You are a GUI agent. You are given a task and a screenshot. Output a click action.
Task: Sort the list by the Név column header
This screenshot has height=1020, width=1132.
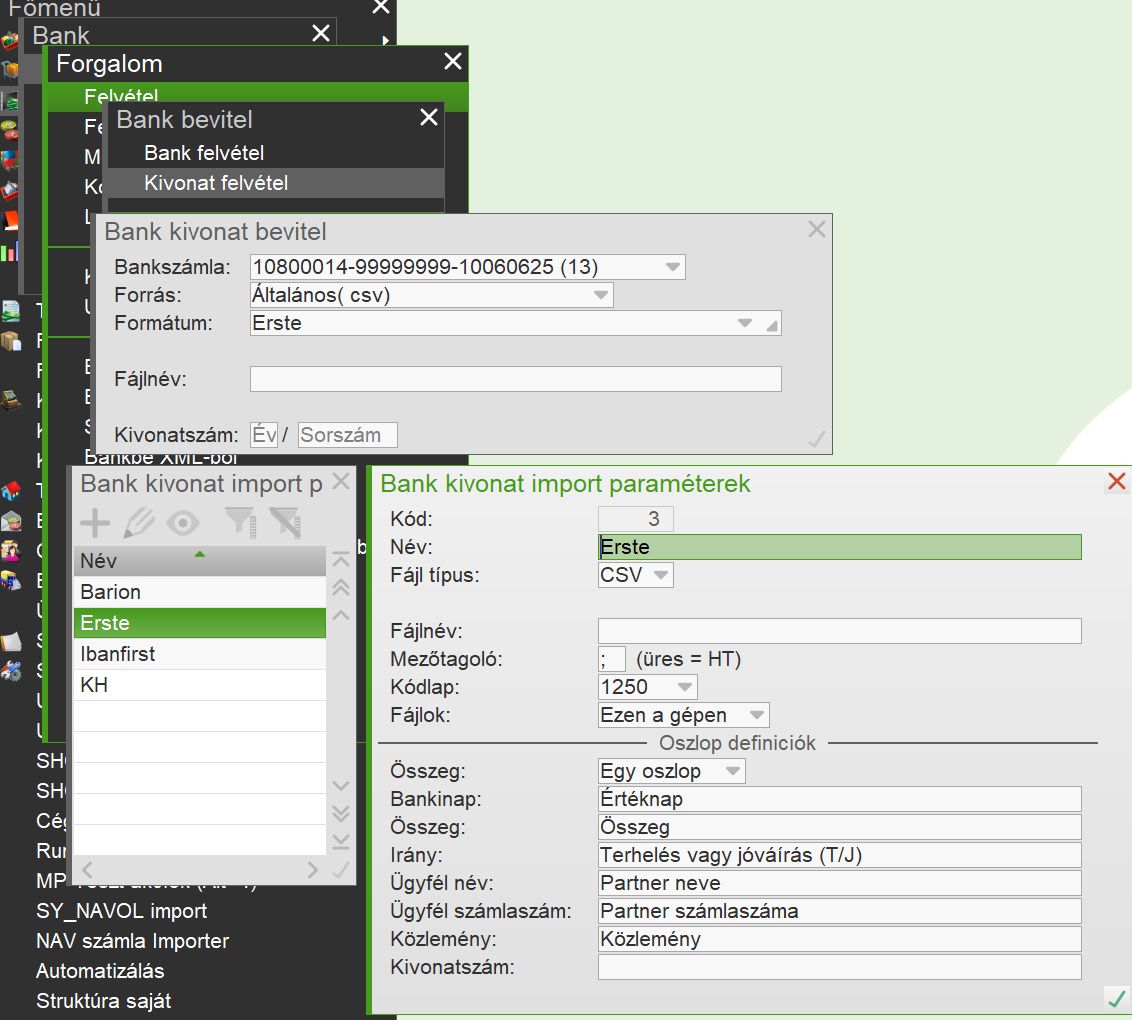199,561
